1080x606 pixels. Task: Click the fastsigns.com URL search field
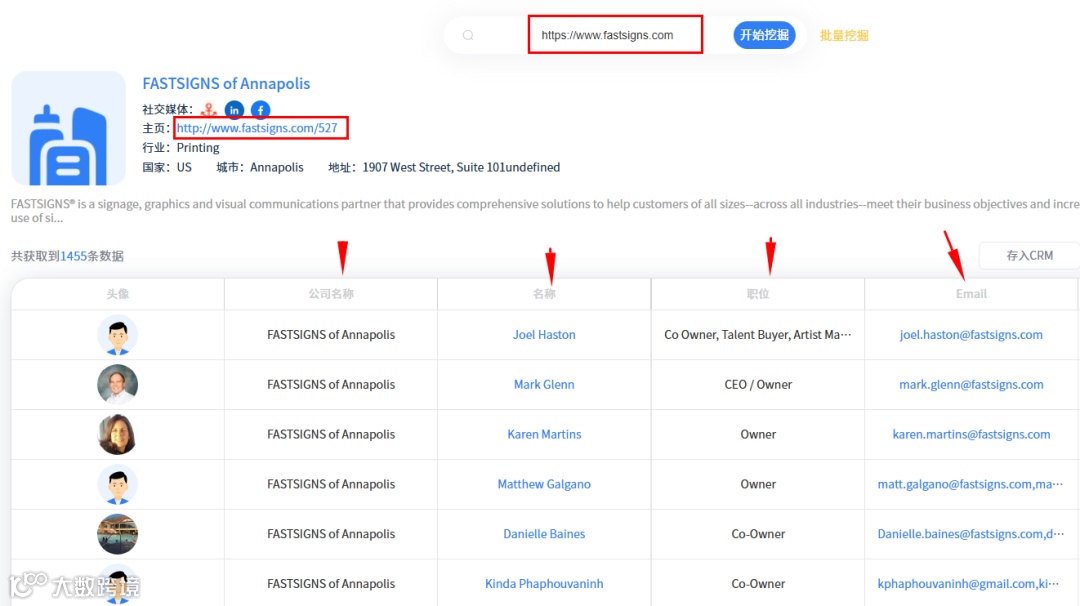pos(615,35)
